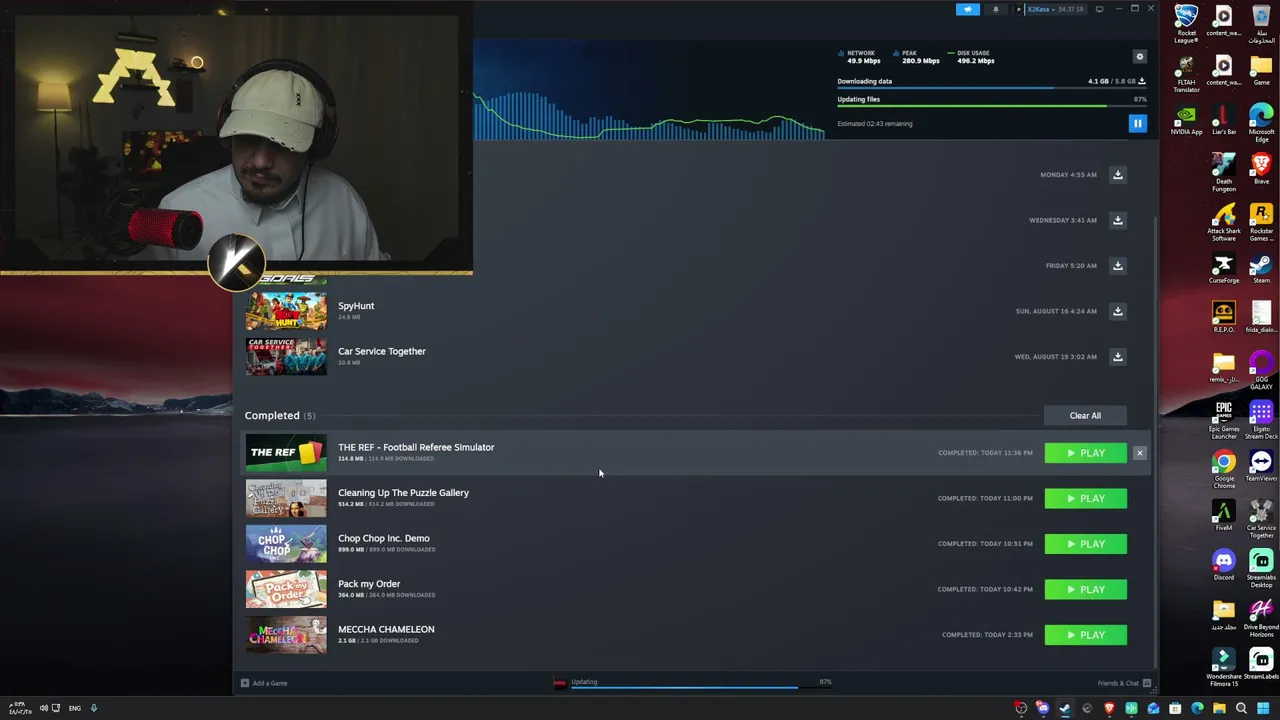
Task: Play Chop Chop Inc. Demo
Action: pyautogui.click(x=1086, y=544)
